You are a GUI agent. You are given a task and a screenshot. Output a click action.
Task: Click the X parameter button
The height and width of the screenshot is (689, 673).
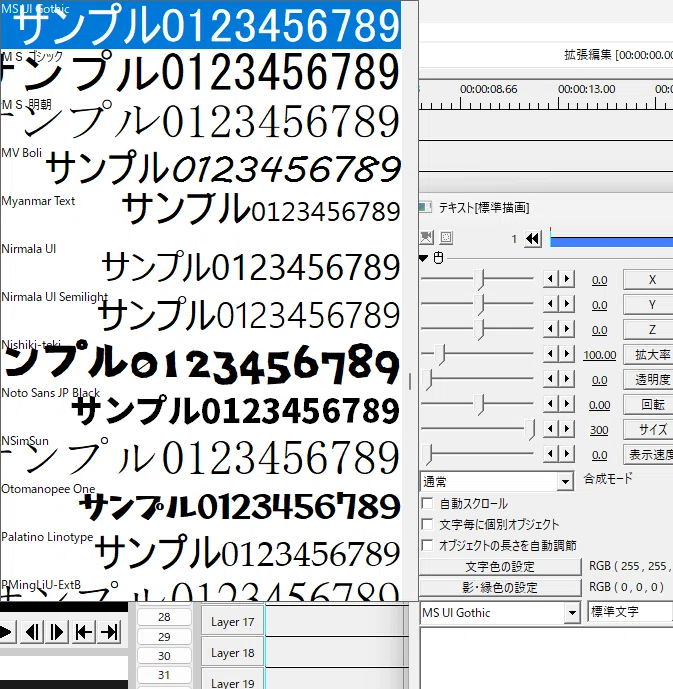click(648, 279)
